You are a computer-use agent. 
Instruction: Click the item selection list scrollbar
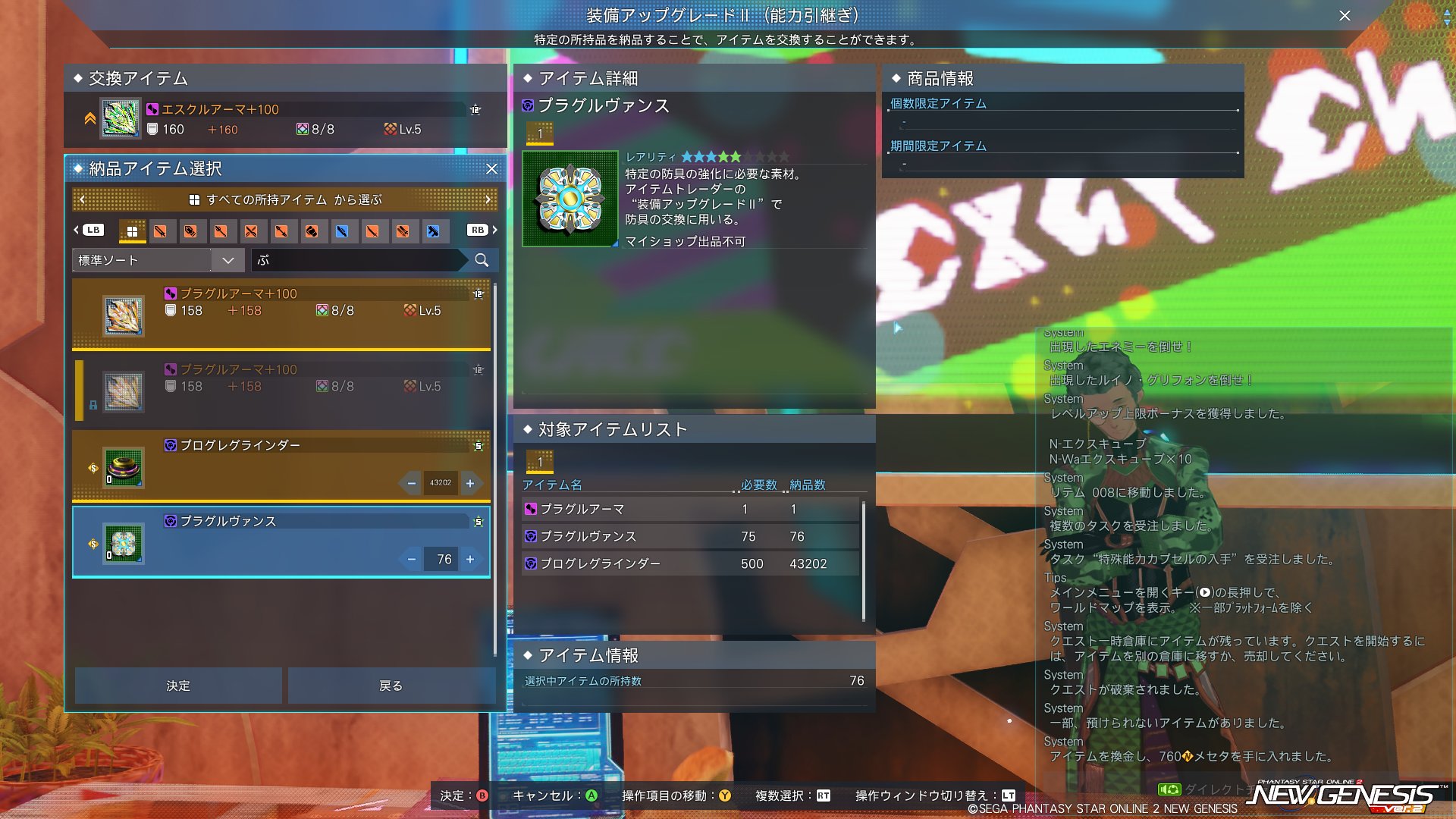(x=495, y=470)
